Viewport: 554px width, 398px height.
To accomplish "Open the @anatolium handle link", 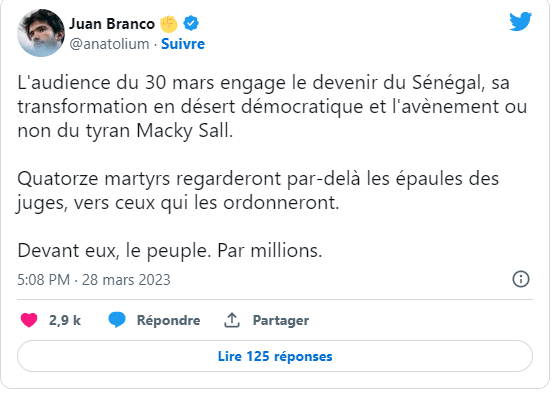I will 109,44.
